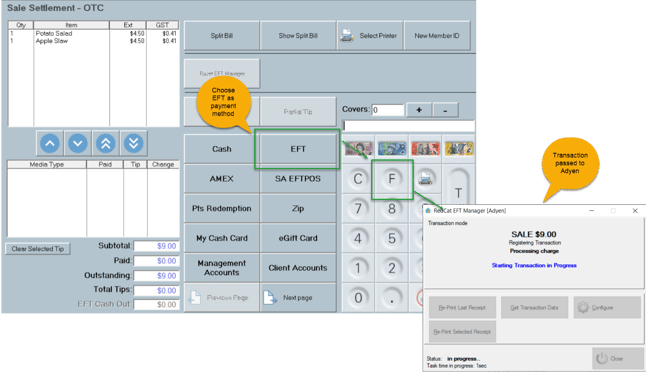This screenshot has width=646, height=372.
Task: Select Cash payment method
Action: 222,149
